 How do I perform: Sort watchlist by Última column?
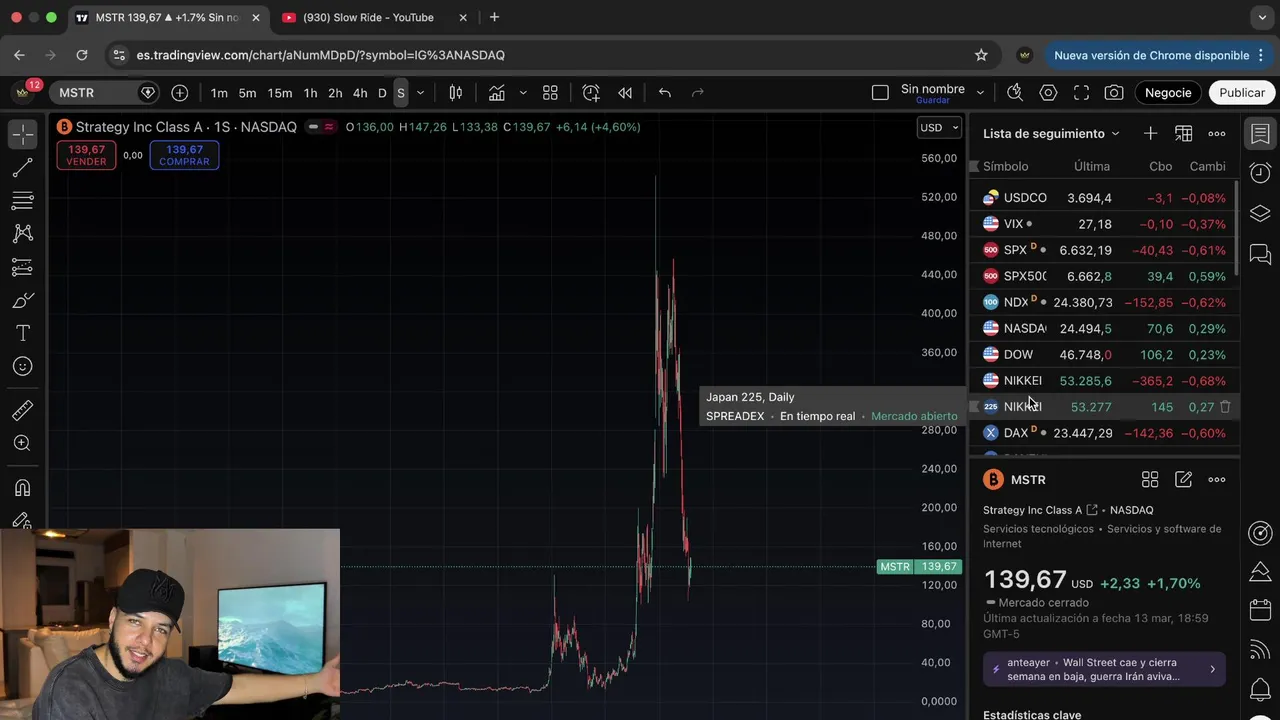[1092, 167]
